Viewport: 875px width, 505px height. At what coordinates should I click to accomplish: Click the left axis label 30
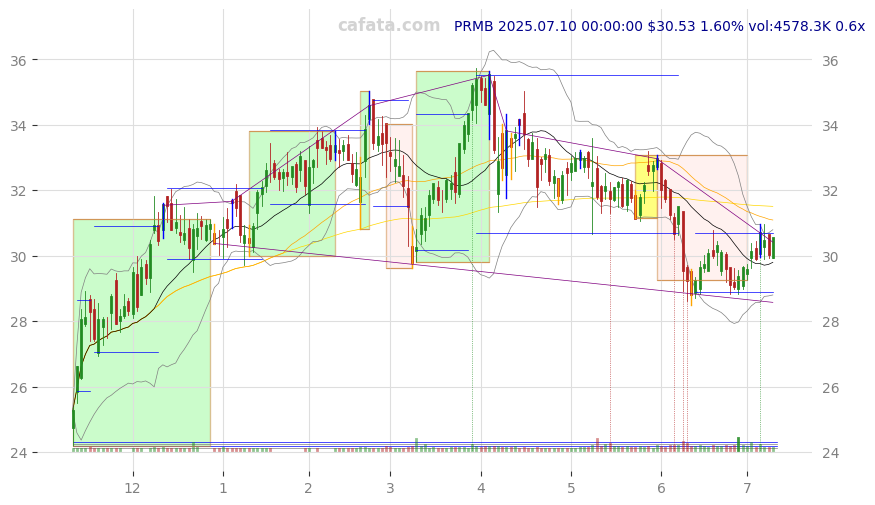click(x=18, y=257)
